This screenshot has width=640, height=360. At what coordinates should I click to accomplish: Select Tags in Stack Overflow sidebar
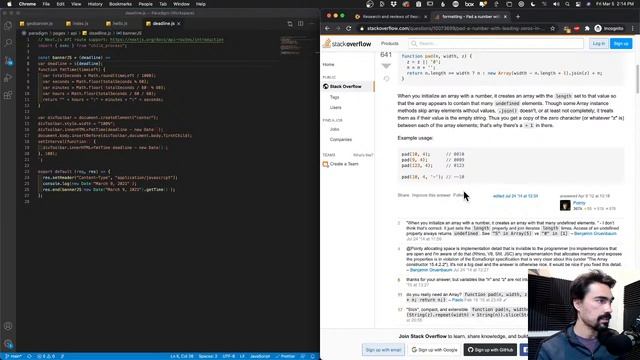tap(335, 97)
